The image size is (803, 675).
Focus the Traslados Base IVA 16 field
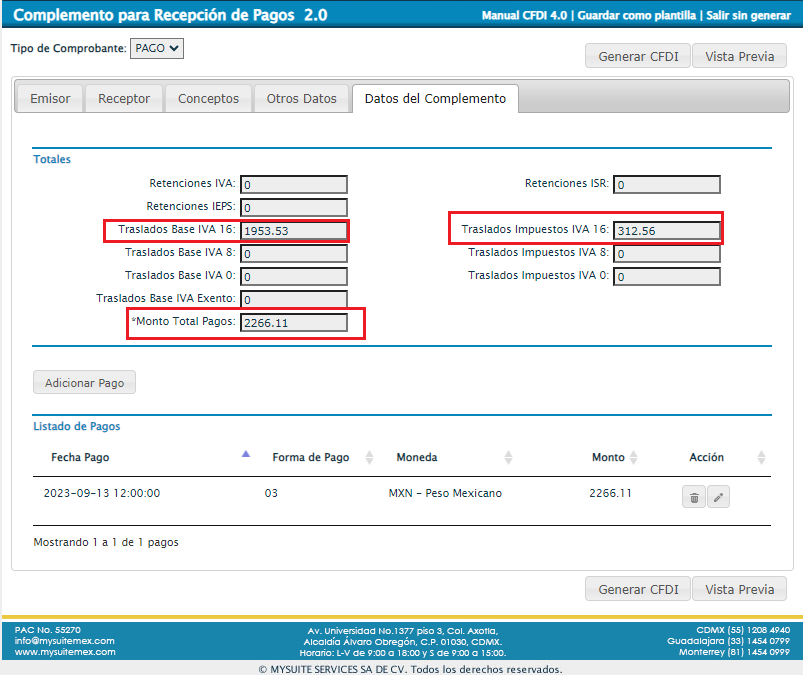[x=294, y=231]
